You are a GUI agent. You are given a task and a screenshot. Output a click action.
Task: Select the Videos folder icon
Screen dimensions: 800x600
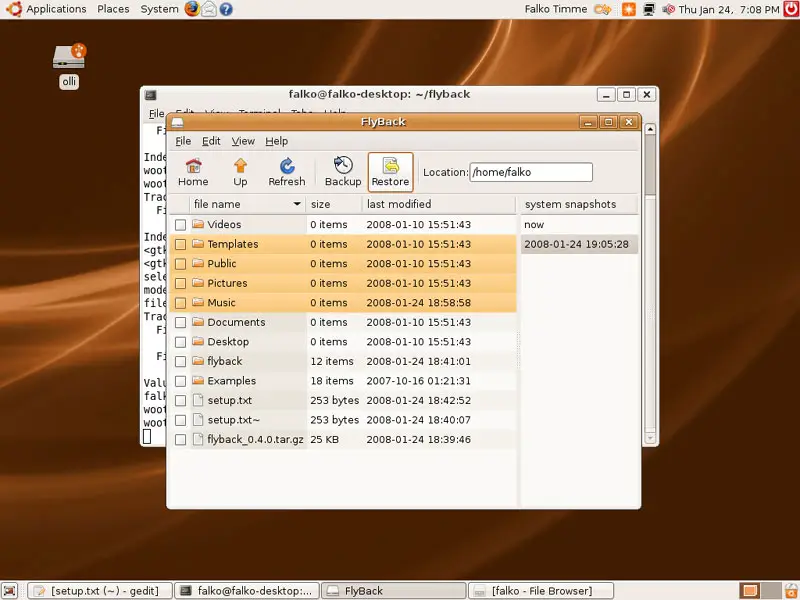[x=198, y=224]
